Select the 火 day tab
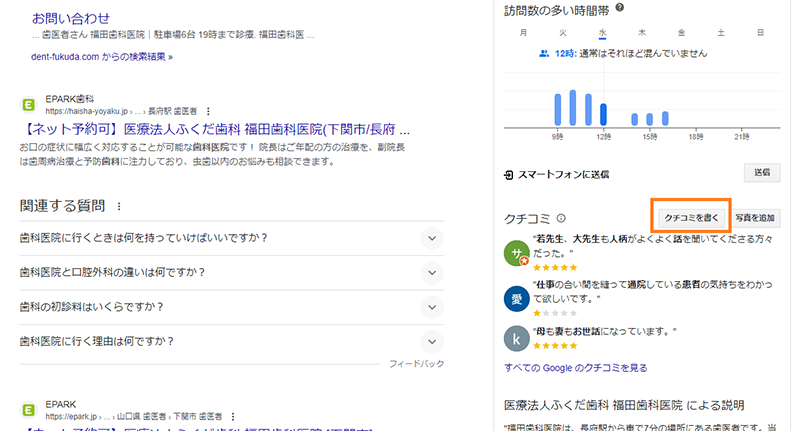 tap(563, 33)
